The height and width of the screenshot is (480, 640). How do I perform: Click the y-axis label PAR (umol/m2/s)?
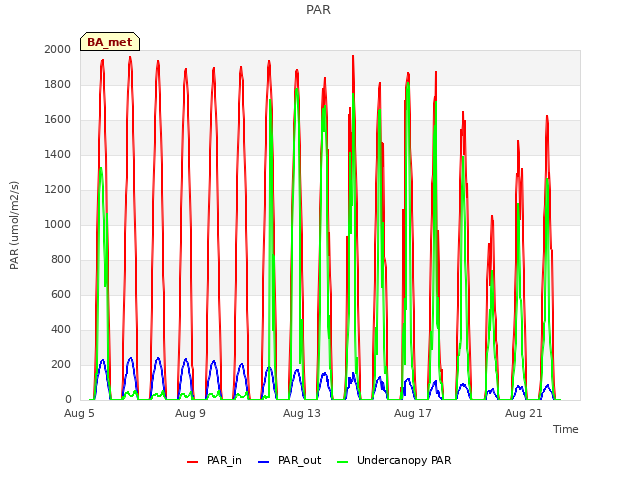14,225
